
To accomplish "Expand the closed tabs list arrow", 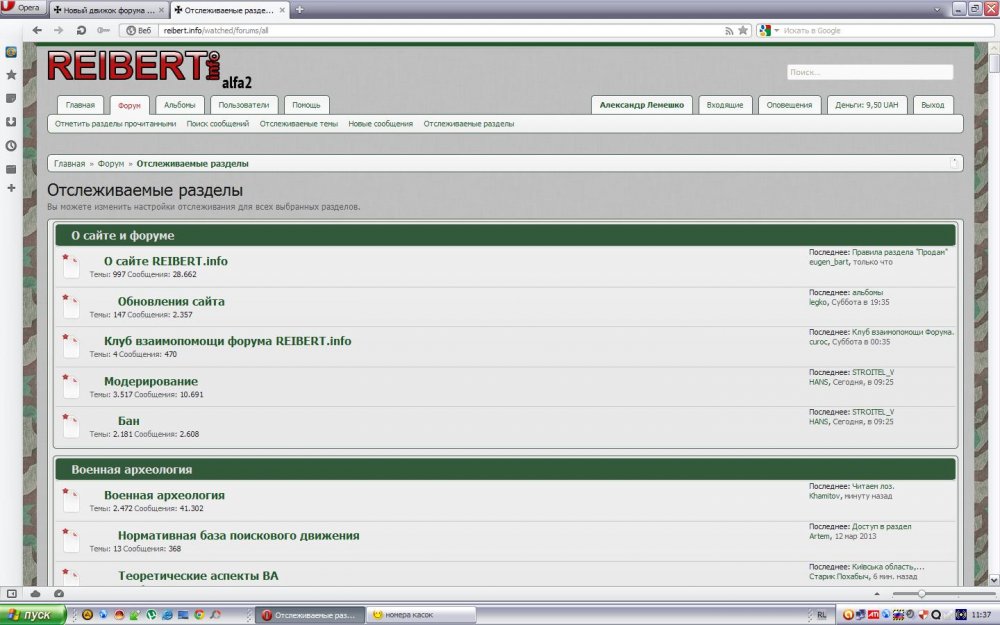I will pyautogui.click(x=938, y=10).
